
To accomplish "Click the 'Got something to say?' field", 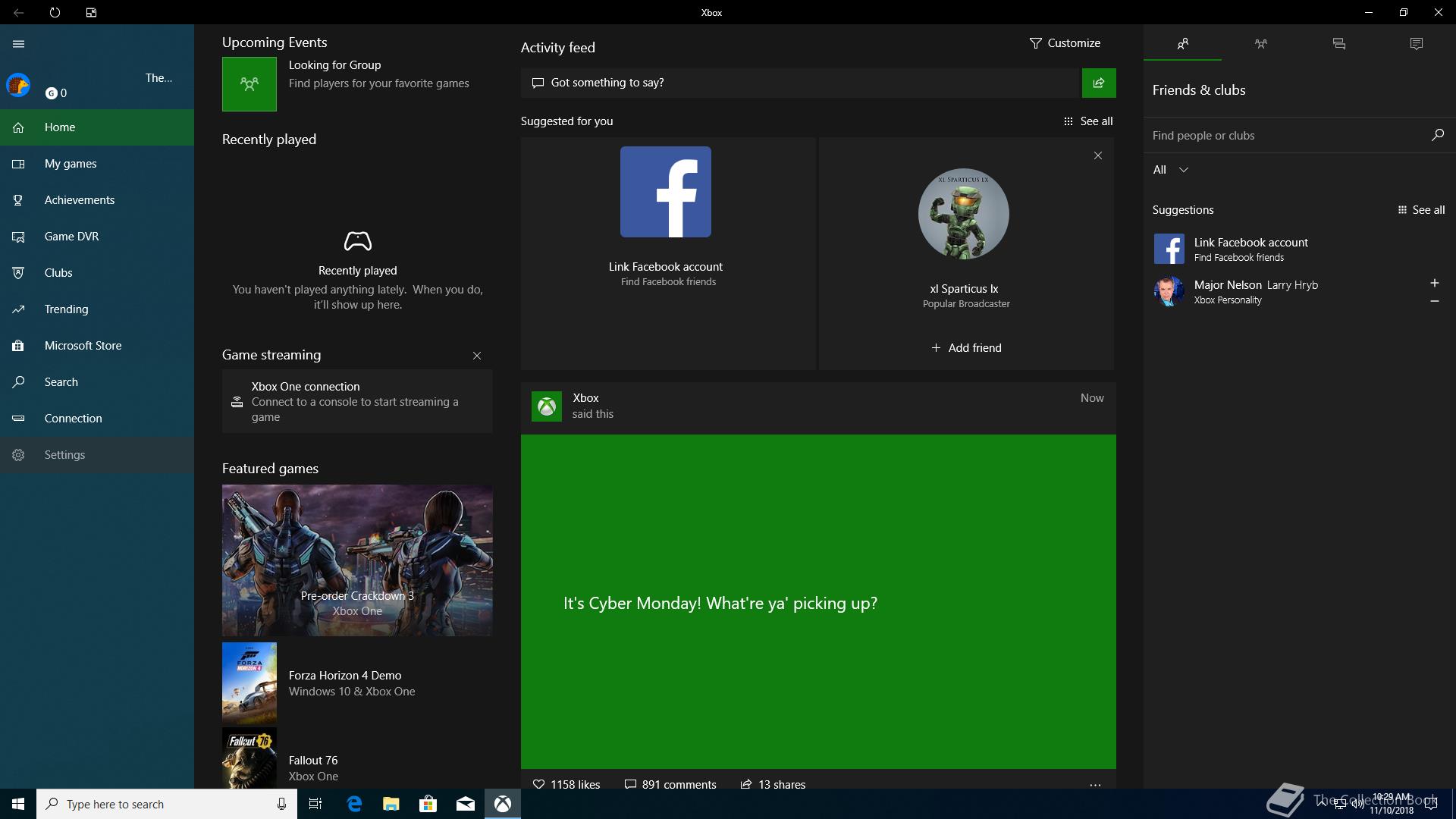I will 800,83.
